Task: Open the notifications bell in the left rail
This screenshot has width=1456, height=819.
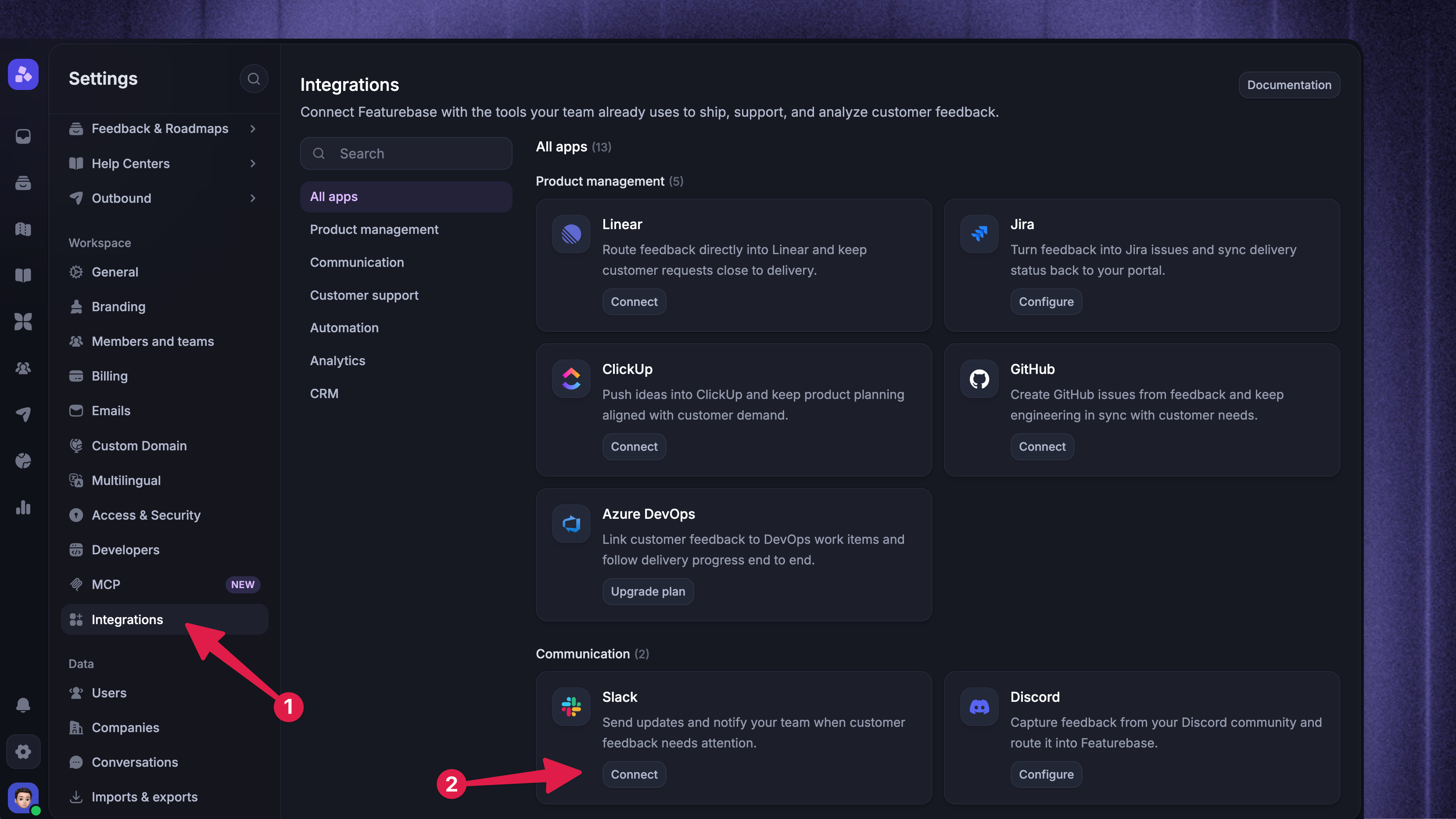Action: click(x=23, y=705)
